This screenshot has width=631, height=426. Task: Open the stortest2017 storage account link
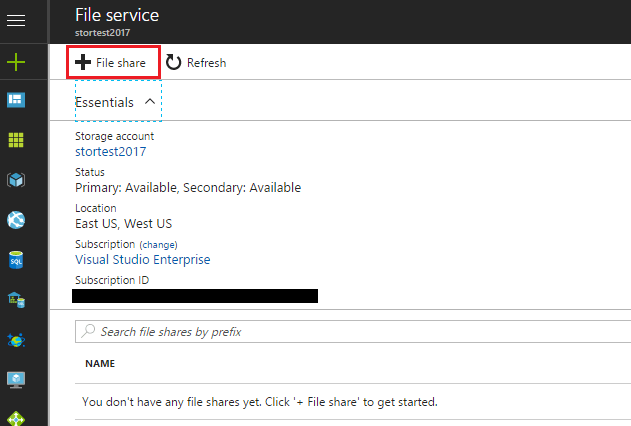(x=111, y=152)
